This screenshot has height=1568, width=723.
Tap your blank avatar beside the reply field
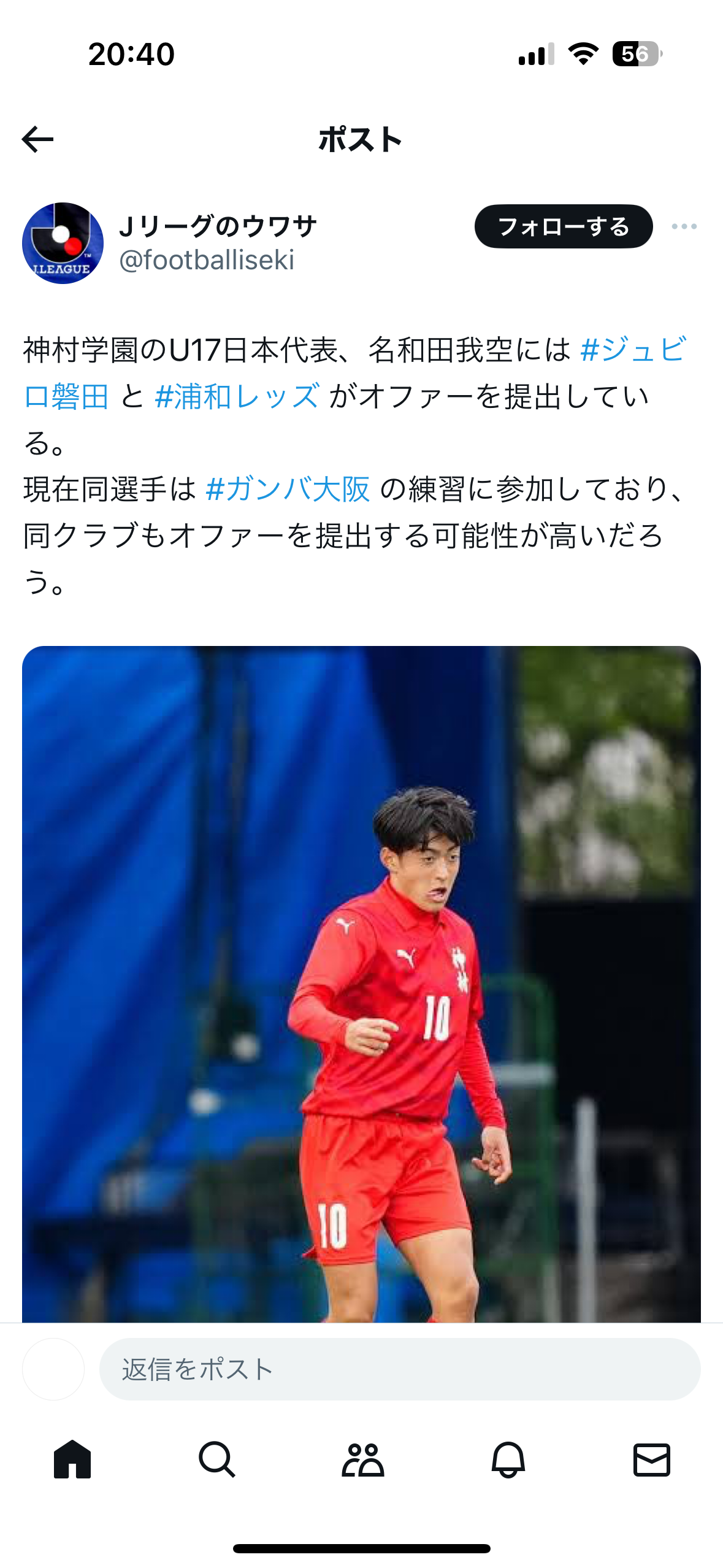53,1369
